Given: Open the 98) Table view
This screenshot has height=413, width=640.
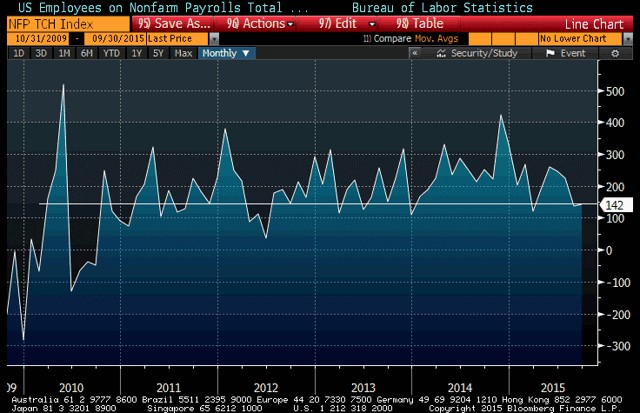Looking at the screenshot, I should (x=420, y=24).
